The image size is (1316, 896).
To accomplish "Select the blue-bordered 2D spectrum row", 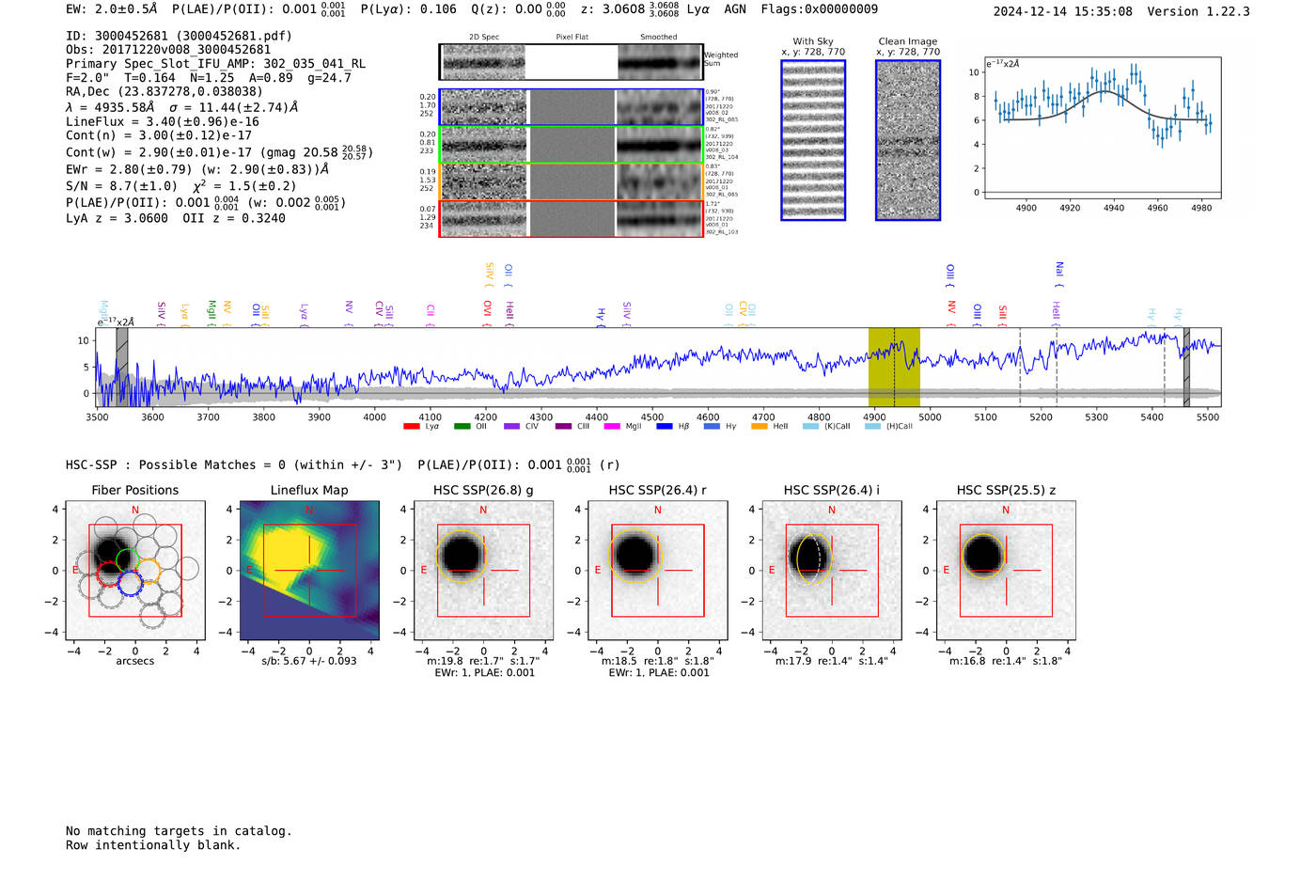I will pyautogui.click(x=572, y=107).
